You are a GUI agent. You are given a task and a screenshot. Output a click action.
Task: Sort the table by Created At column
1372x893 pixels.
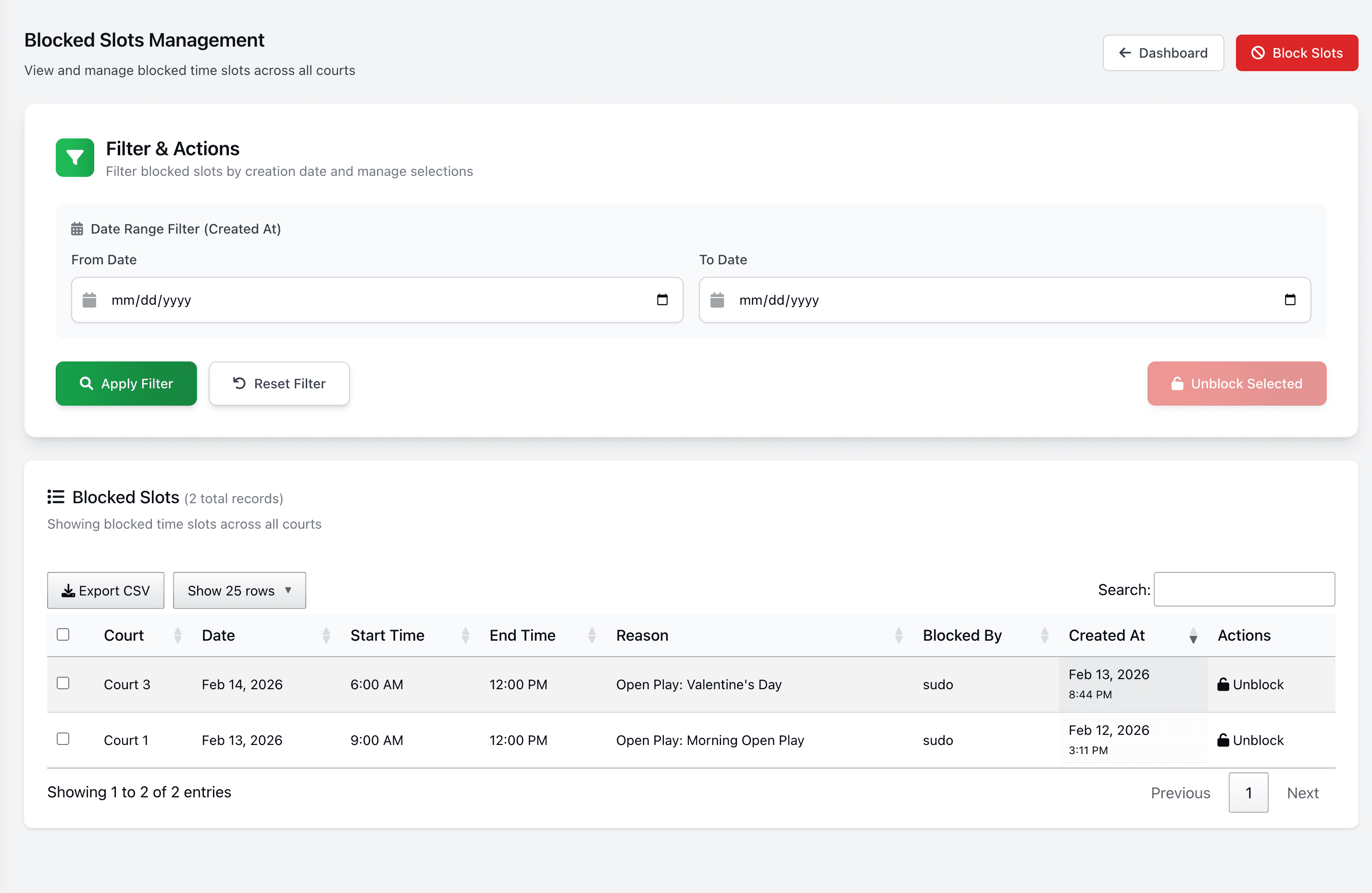click(1107, 635)
